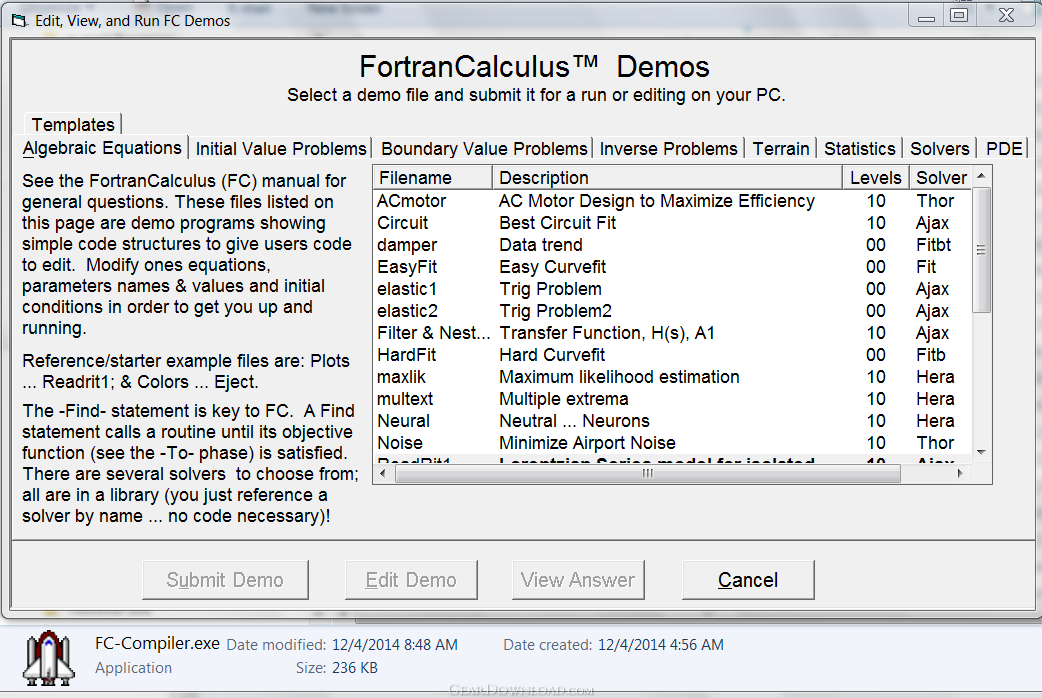Sort list by Description column header
Image resolution: width=1042 pixels, height=698 pixels.
point(667,177)
